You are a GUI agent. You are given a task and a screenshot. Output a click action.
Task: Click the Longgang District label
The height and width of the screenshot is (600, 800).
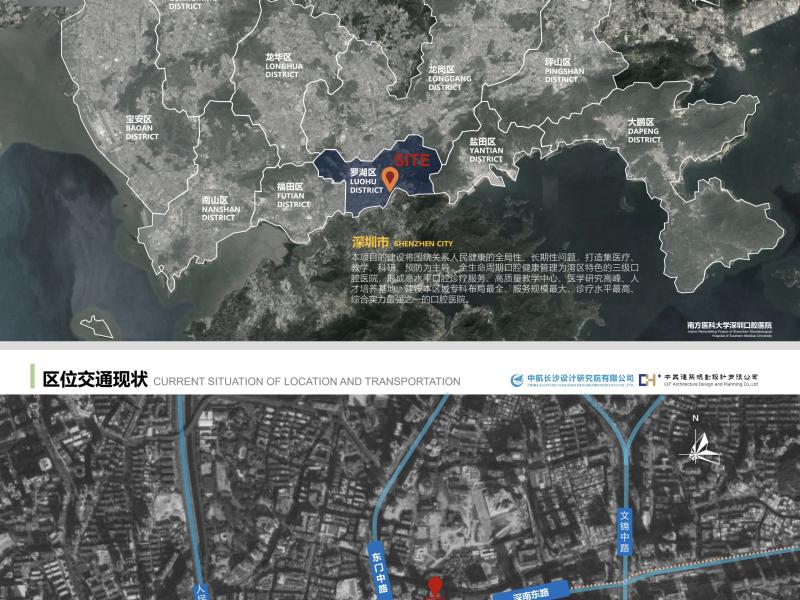pos(446,78)
